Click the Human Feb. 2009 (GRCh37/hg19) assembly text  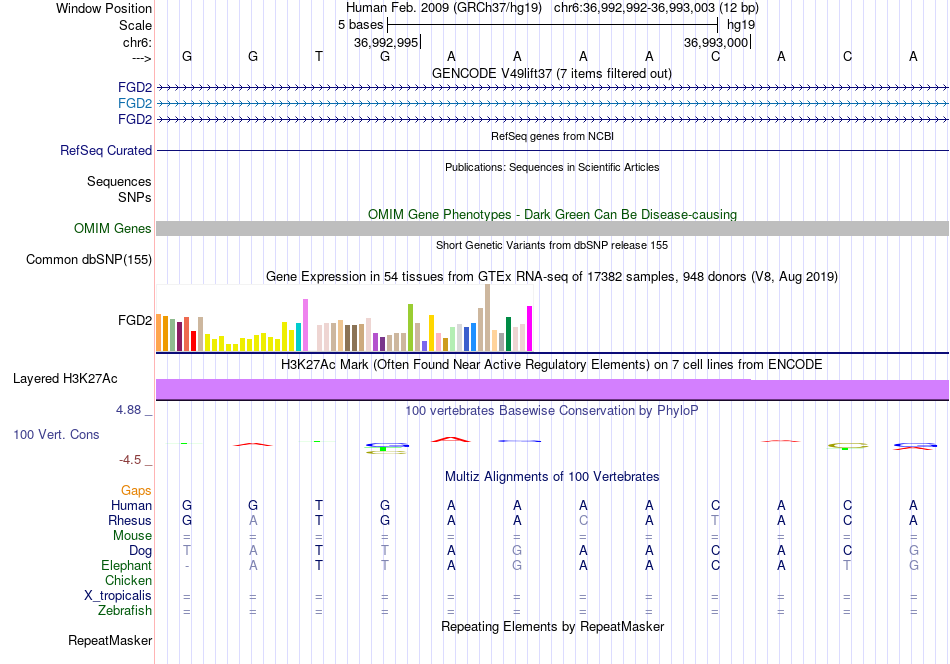pyautogui.click(x=443, y=8)
